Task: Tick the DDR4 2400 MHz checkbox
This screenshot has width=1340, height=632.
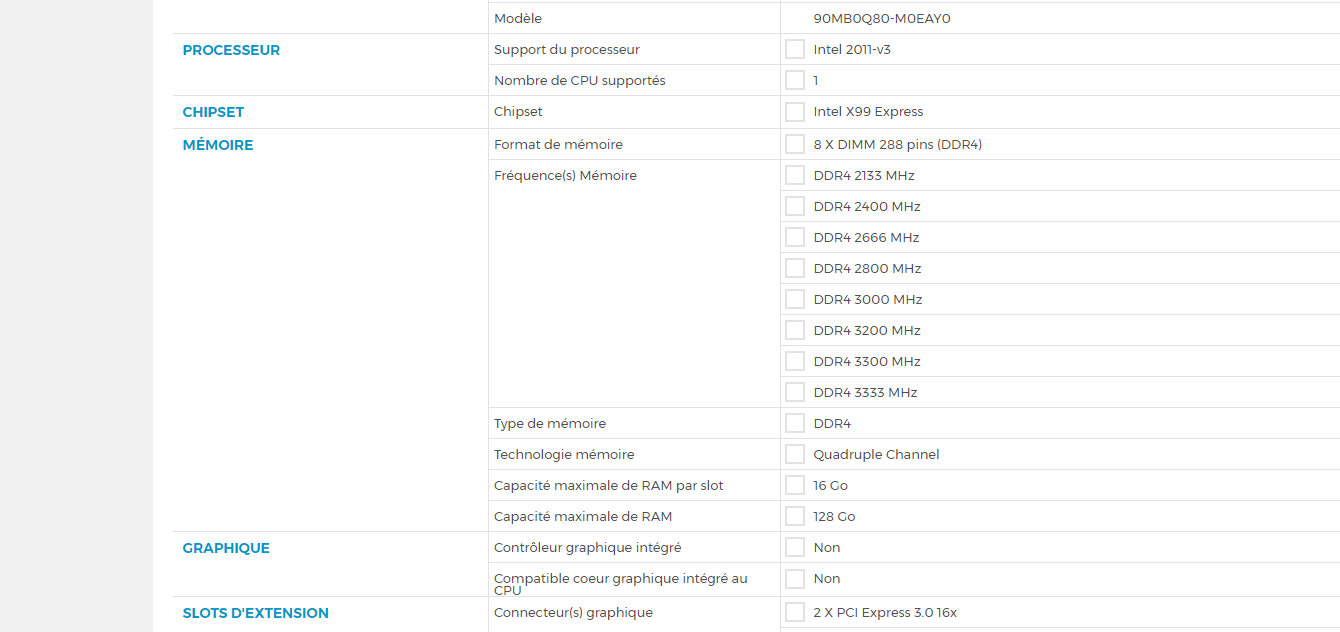Action: coord(795,206)
